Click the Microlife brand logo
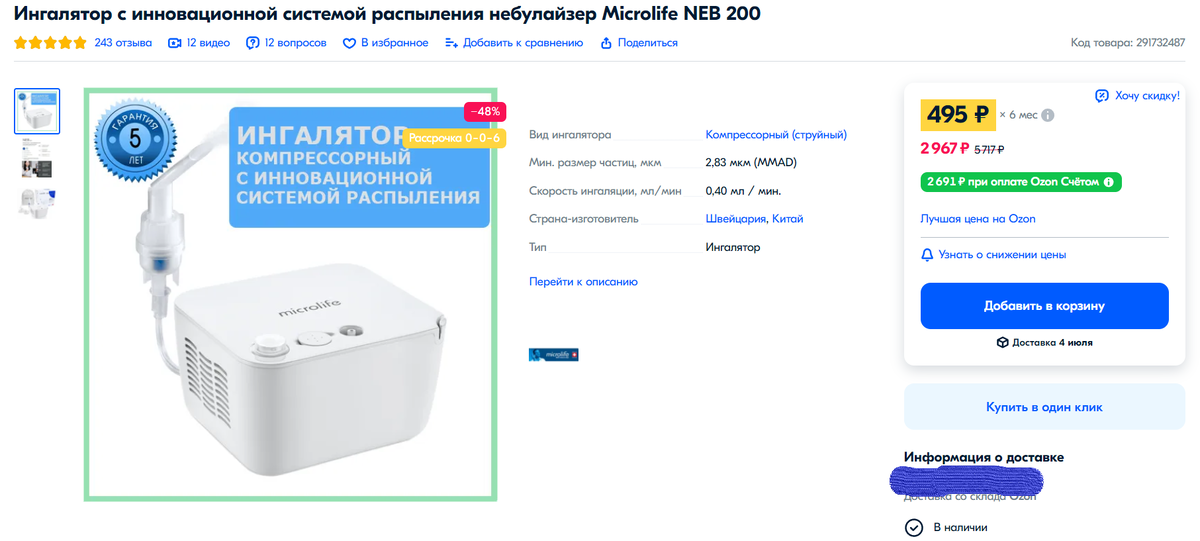 coord(553,354)
